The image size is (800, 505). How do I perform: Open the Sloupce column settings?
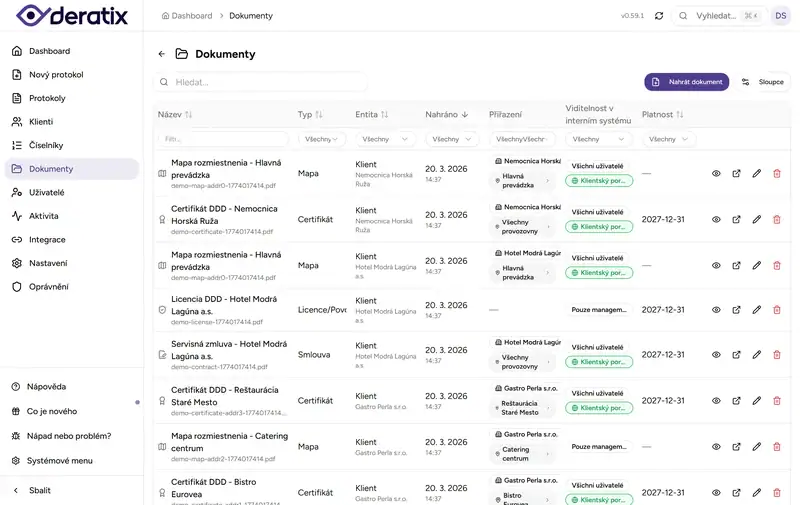coord(763,82)
